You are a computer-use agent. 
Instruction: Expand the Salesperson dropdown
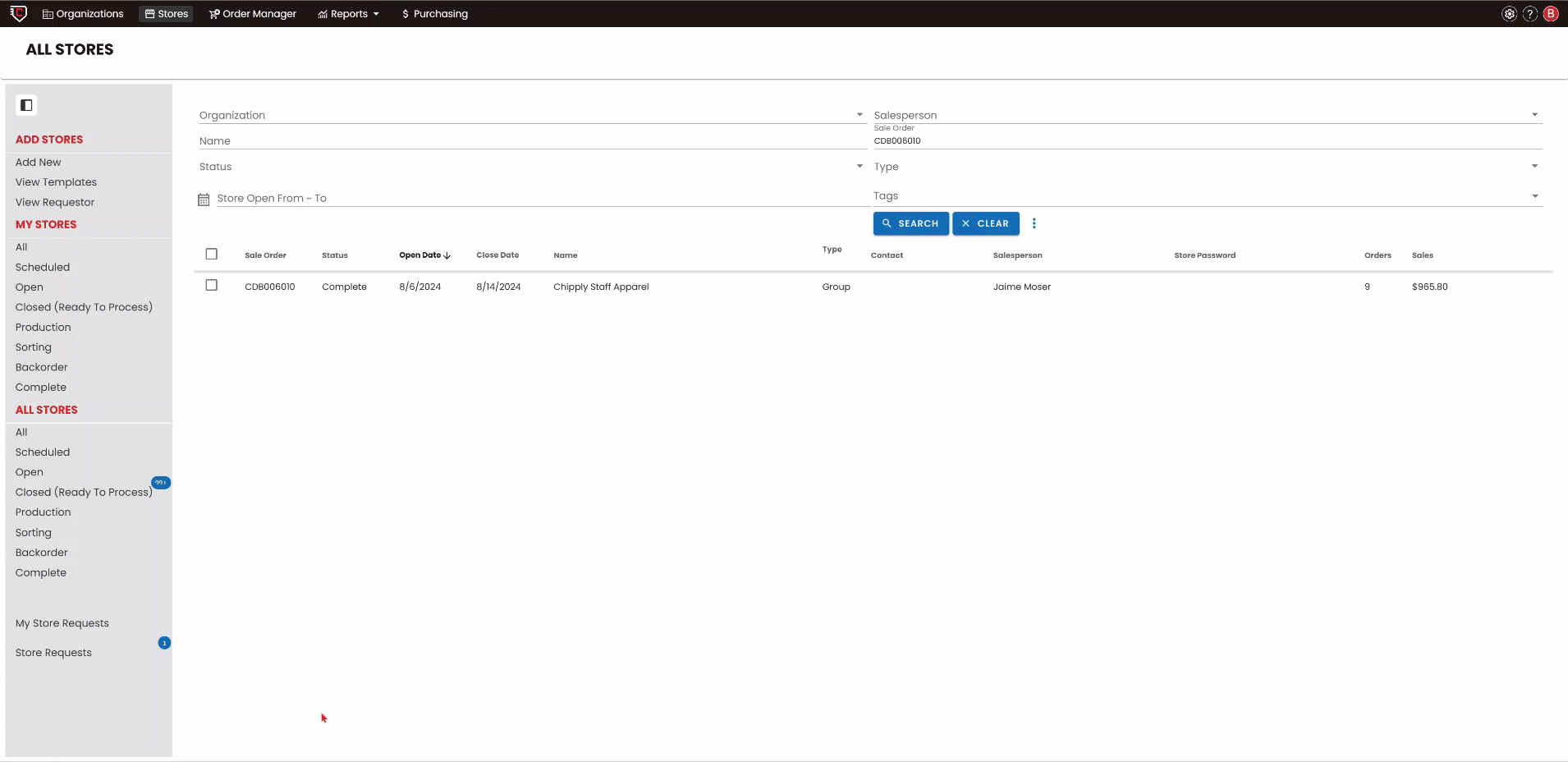(1534, 115)
